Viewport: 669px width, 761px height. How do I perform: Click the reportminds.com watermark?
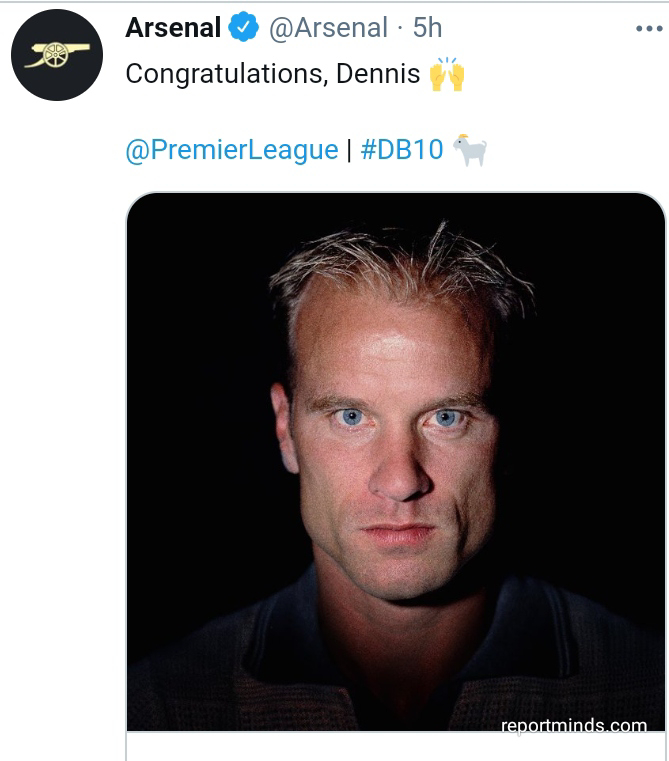tap(574, 725)
